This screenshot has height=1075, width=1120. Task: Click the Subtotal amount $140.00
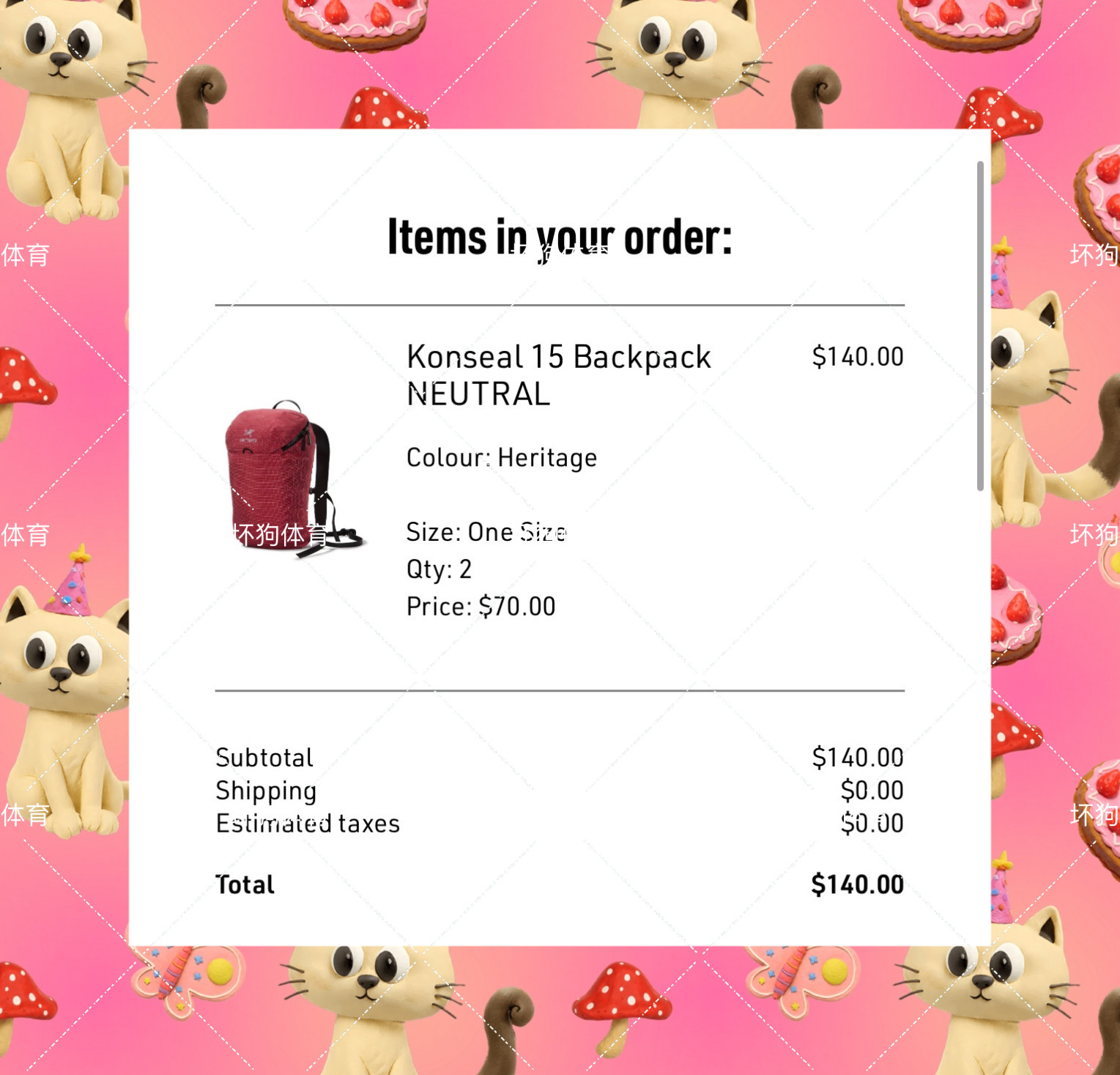point(858,758)
